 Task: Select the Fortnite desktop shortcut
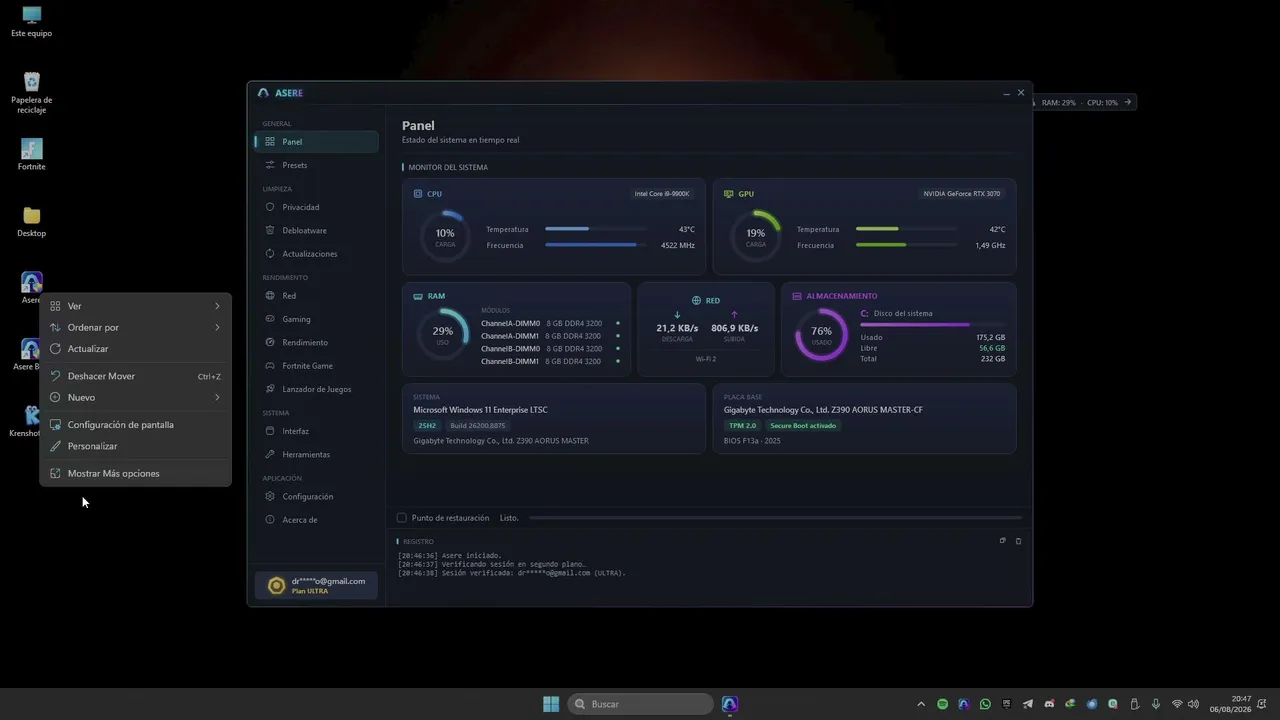[31, 155]
